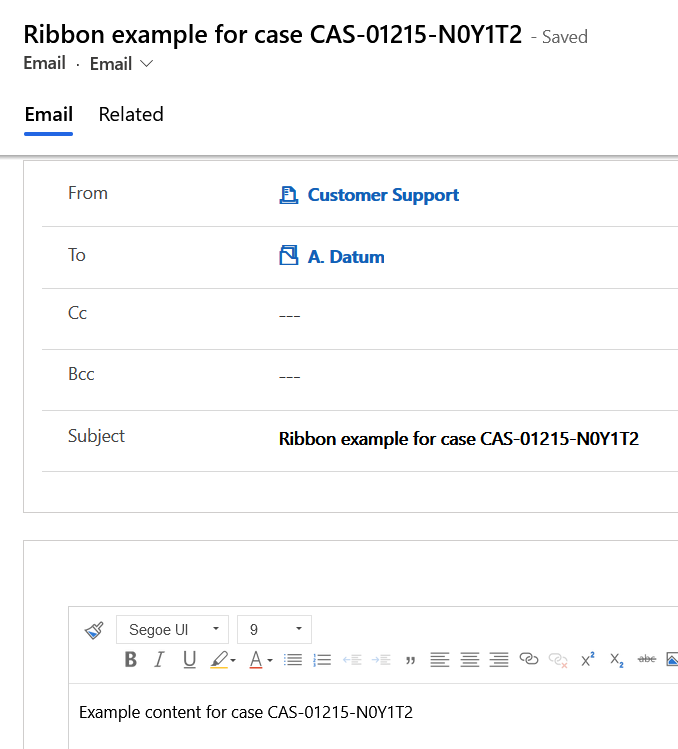Toggle bold formatting
Image resolution: width=678 pixels, height=749 pixels.
click(130, 660)
